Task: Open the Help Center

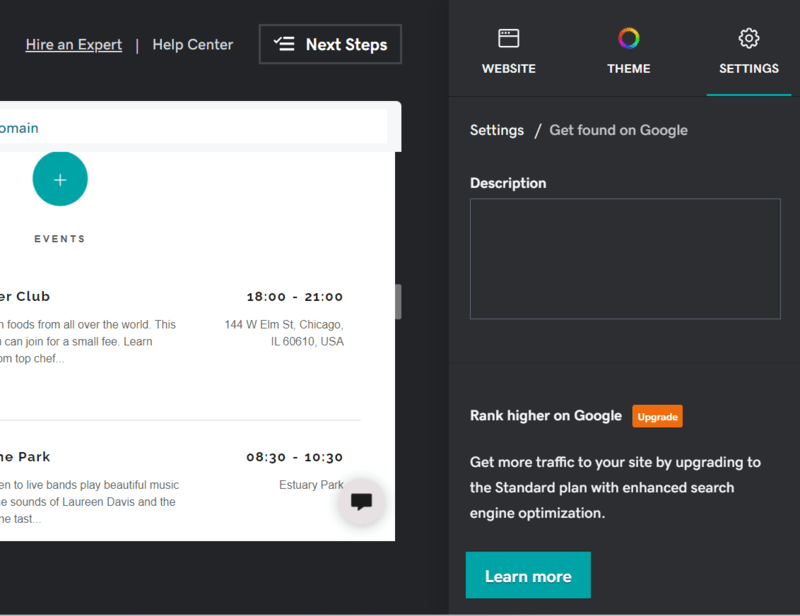Action: (x=192, y=45)
